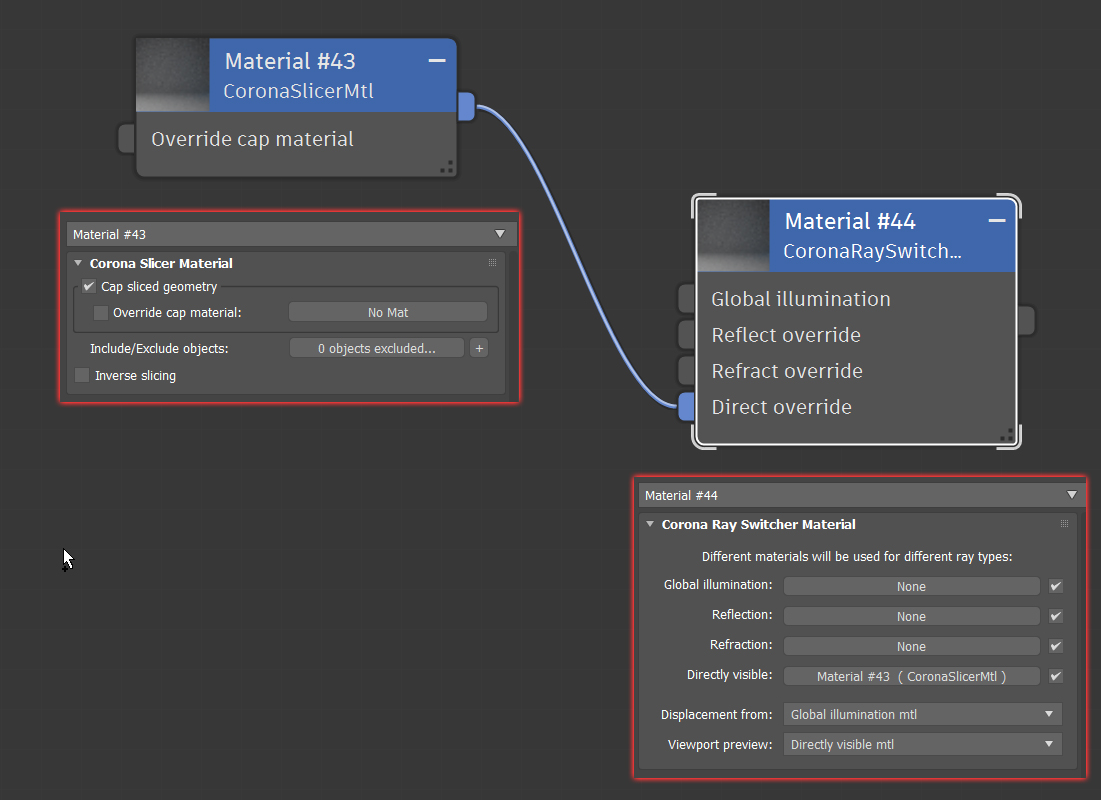Image resolution: width=1101 pixels, height=800 pixels.
Task: Click the Direct override input socket
Action: pyautogui.click(x=687, y=407)
